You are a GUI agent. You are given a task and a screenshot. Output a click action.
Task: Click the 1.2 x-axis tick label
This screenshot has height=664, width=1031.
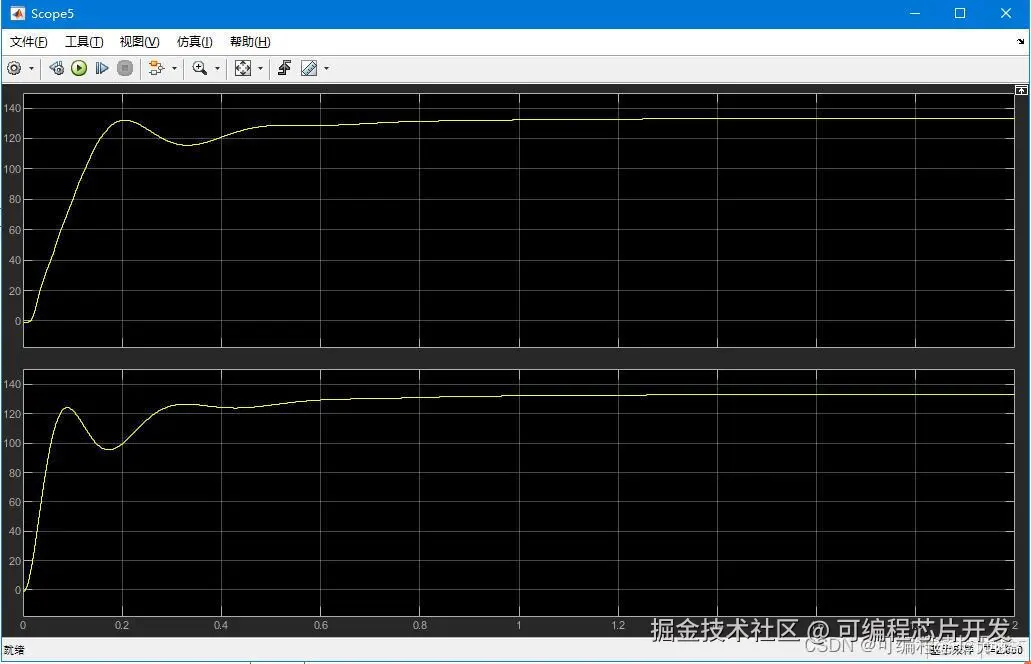pos(618,625)
